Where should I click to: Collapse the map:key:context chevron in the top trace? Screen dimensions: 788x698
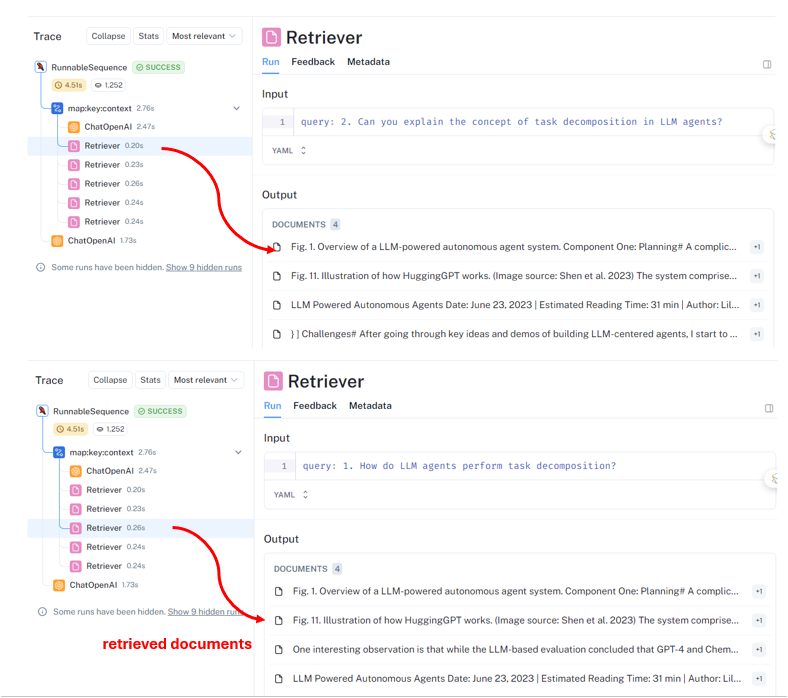[237, 108]
